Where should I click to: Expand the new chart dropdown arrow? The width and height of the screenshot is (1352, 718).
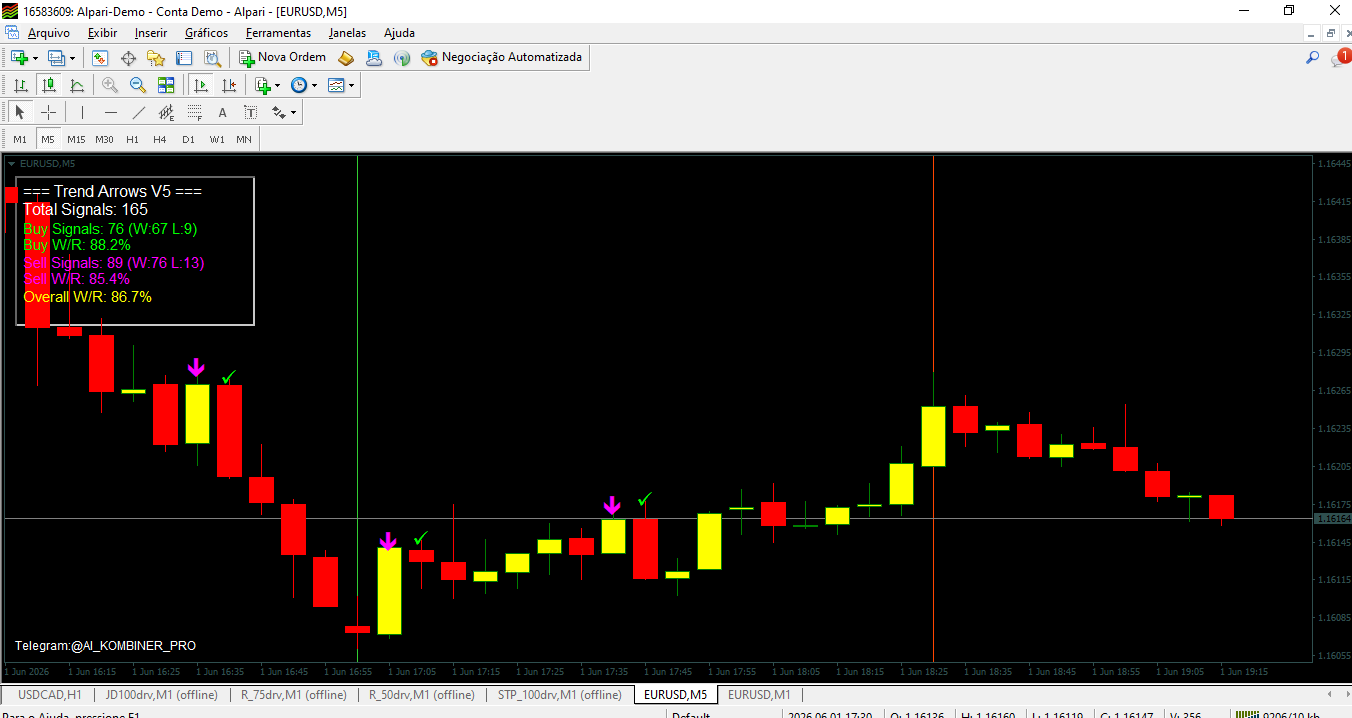click(35, 58)
